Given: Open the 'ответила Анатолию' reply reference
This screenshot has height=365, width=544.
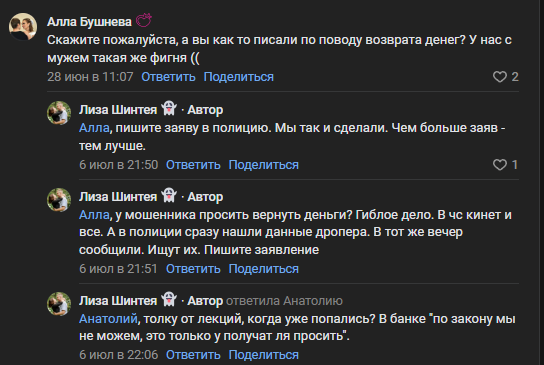Looking at the screenshot, I should (284, 301).
